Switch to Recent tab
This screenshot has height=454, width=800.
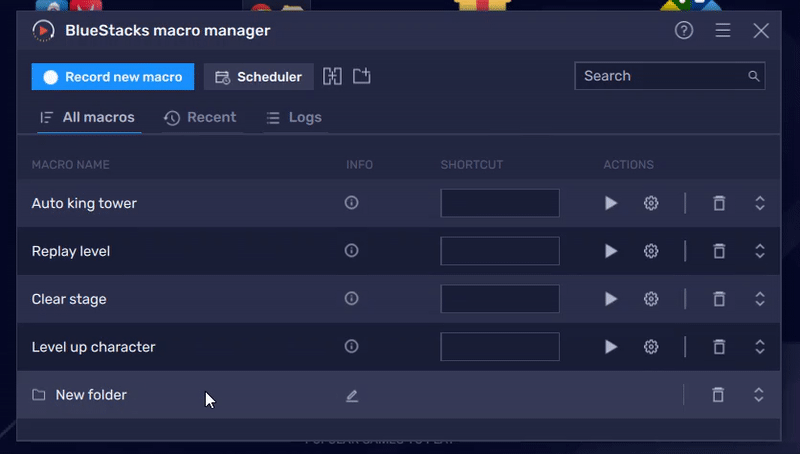200,117
